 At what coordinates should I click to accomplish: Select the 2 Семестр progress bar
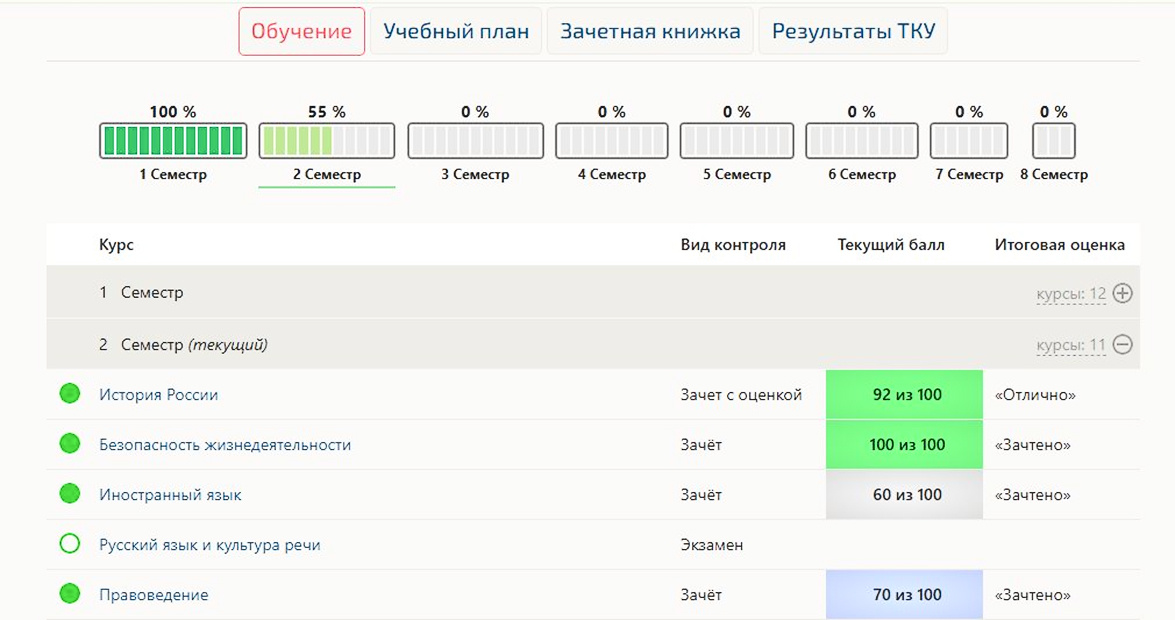(327, 141)
